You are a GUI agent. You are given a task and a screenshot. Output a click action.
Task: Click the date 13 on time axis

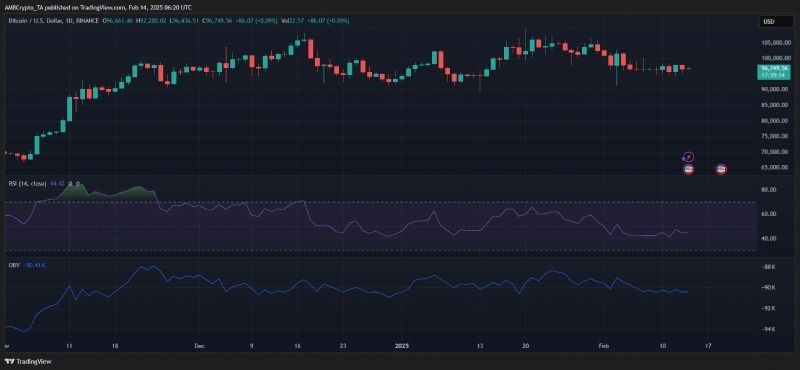pos(479,346)
